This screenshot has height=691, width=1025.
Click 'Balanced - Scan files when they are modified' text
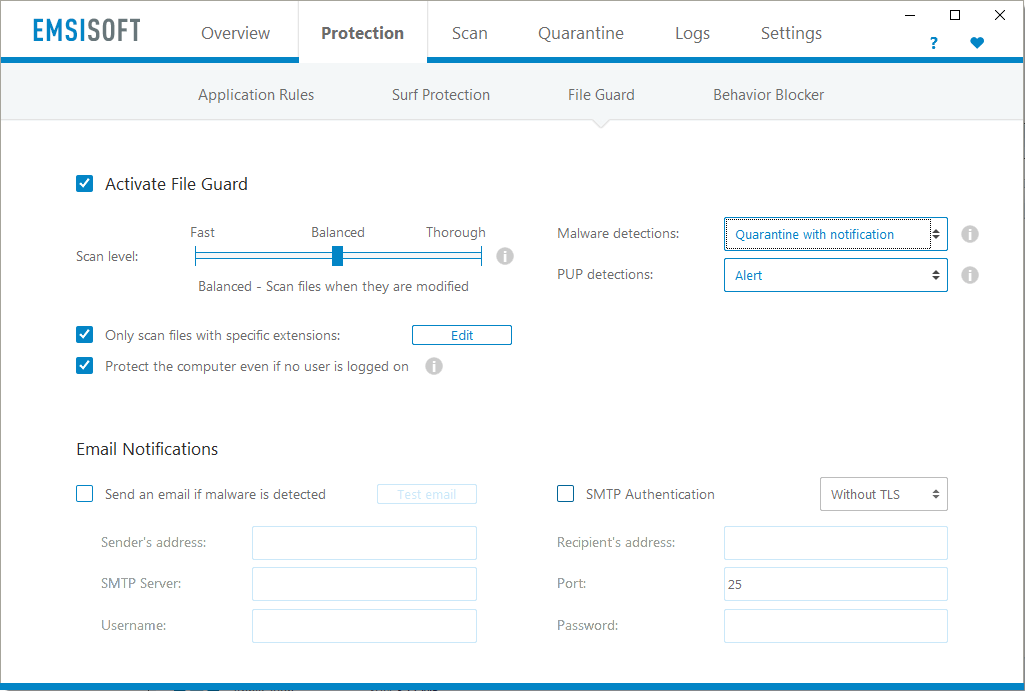333,286
